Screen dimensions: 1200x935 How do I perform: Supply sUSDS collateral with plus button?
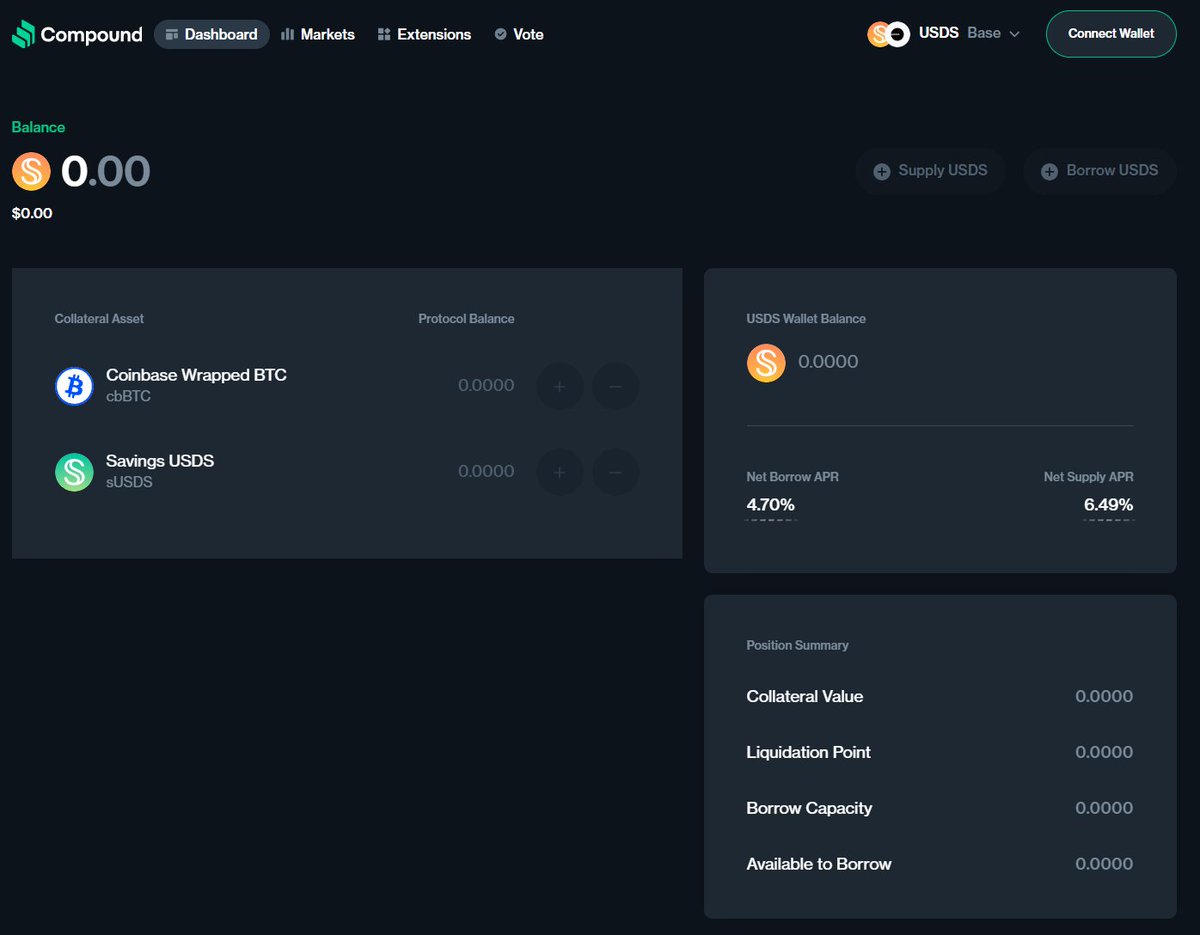pos(560,472)
